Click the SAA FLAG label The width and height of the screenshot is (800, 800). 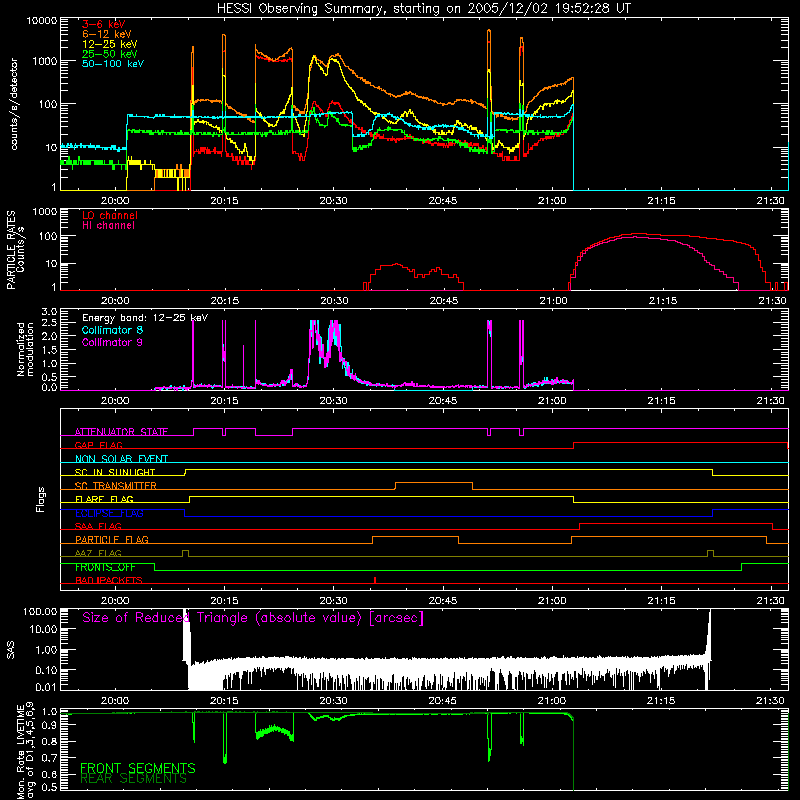98,526
